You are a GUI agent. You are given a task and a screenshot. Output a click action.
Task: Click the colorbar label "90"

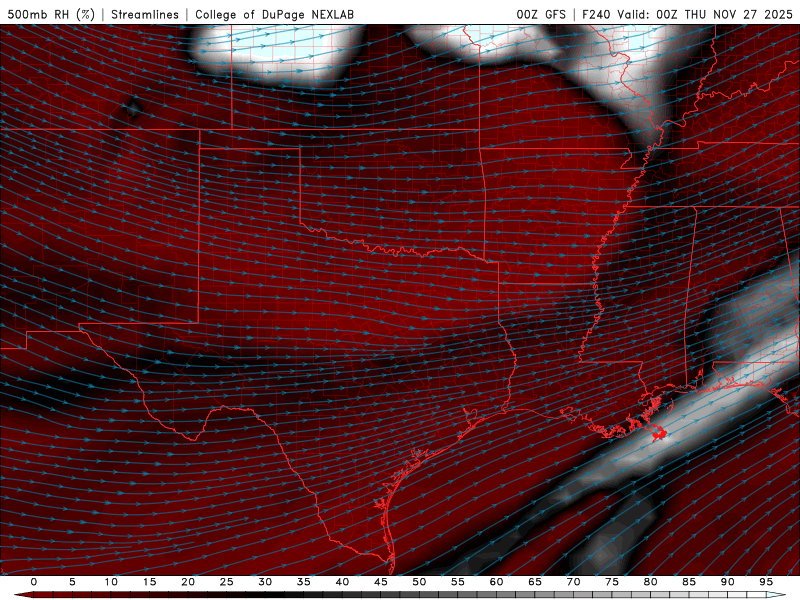[x=727, y=582]
